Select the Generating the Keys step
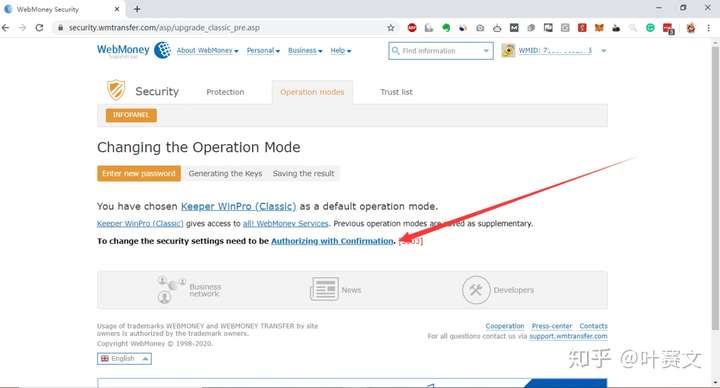The image size is (720, 388). click(x=225, y=174)
